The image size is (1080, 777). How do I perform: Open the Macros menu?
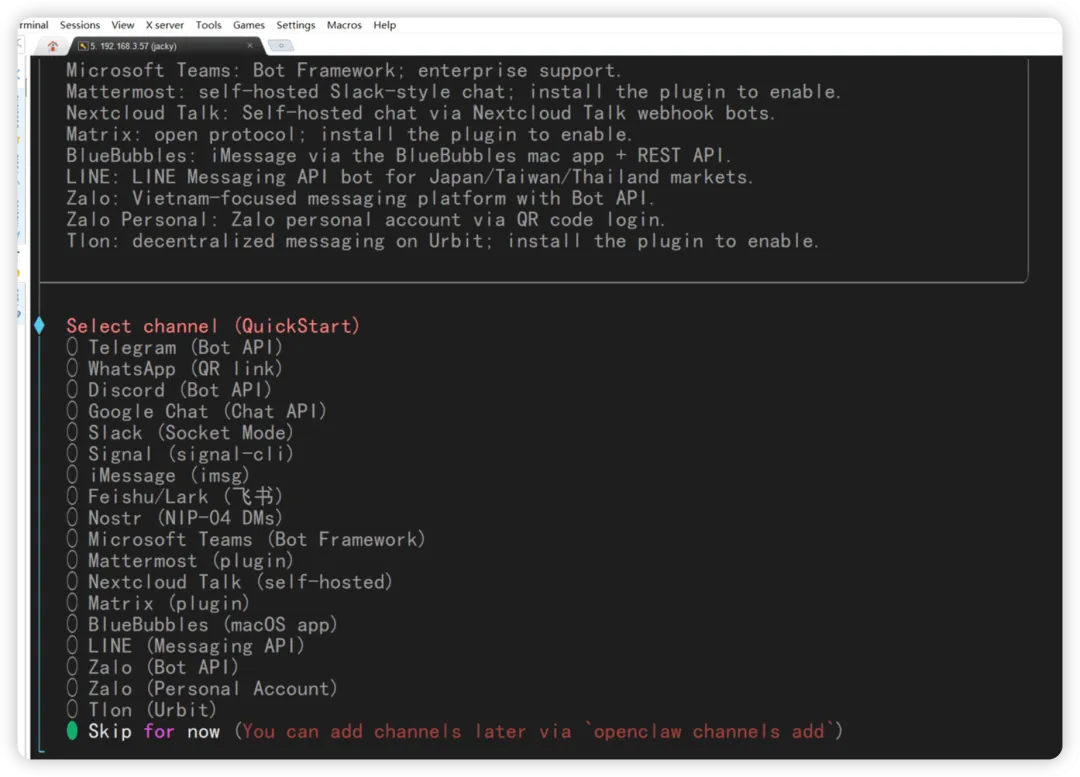[344, 25]
